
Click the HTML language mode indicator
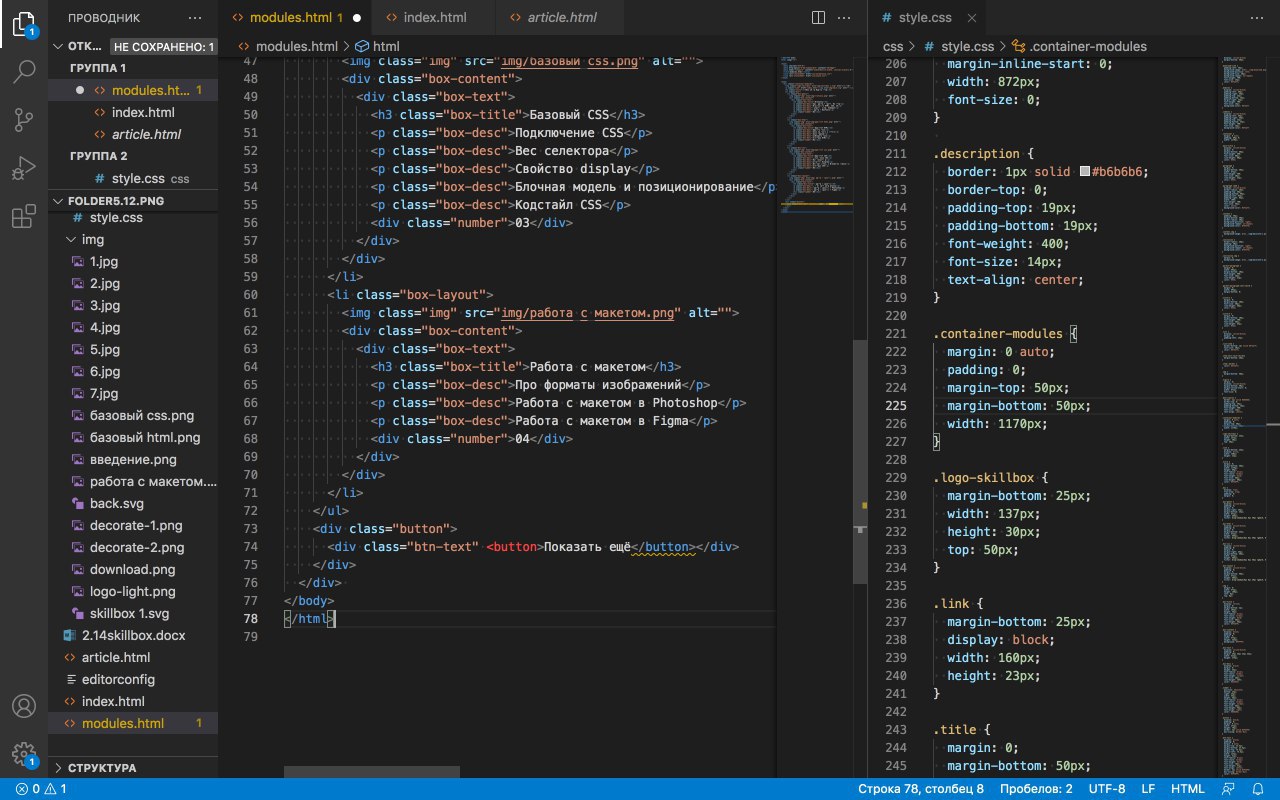[x=1187, y=789]
